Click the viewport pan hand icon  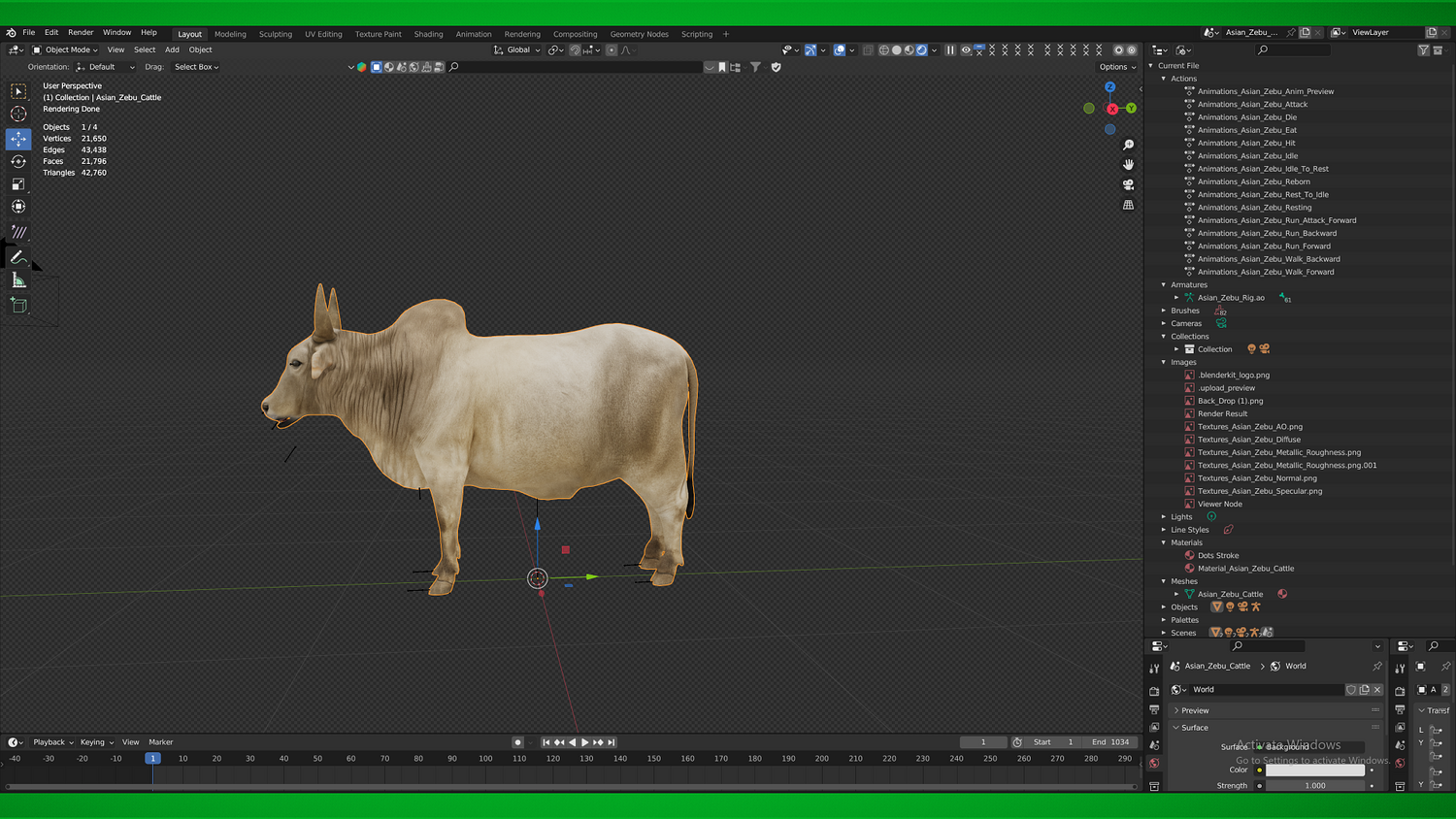pos(1128,164)
